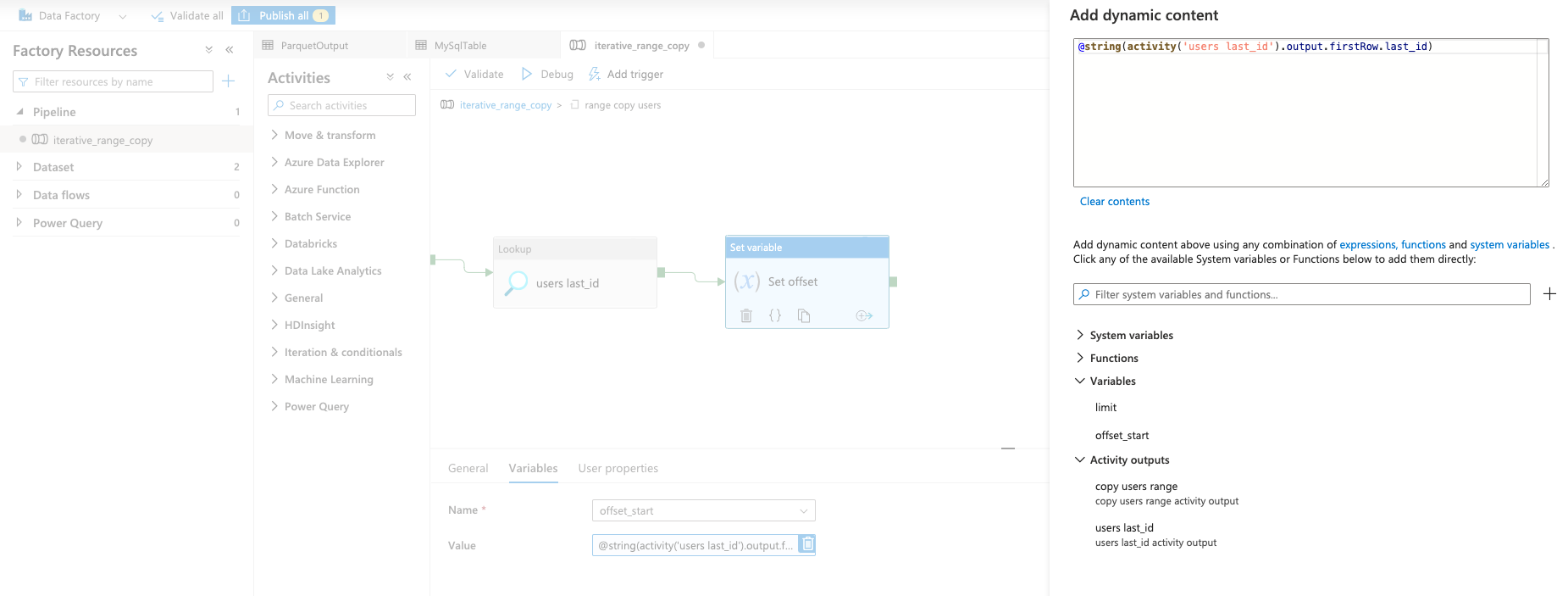
Task: Click Debug in pipeline toolbar
Action: point(547,74)
